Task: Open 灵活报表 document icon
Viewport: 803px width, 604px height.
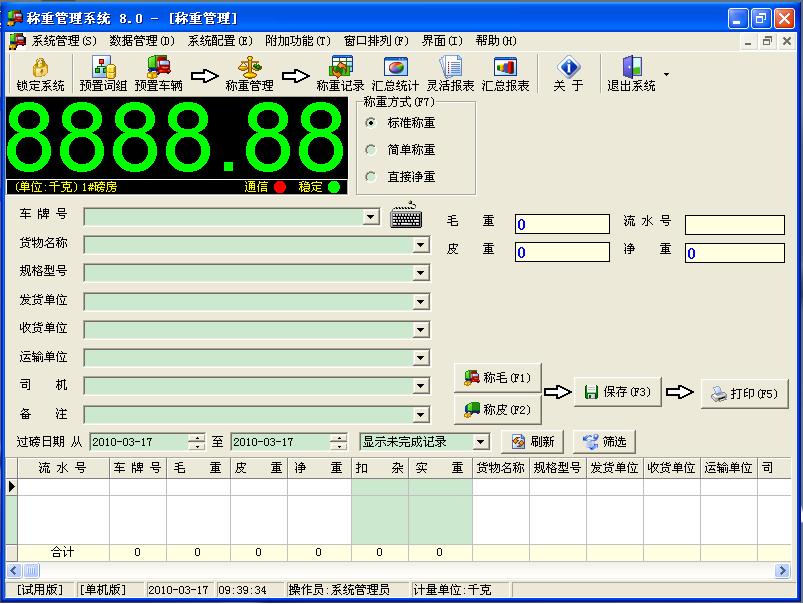Action: (x=451, y=67)
